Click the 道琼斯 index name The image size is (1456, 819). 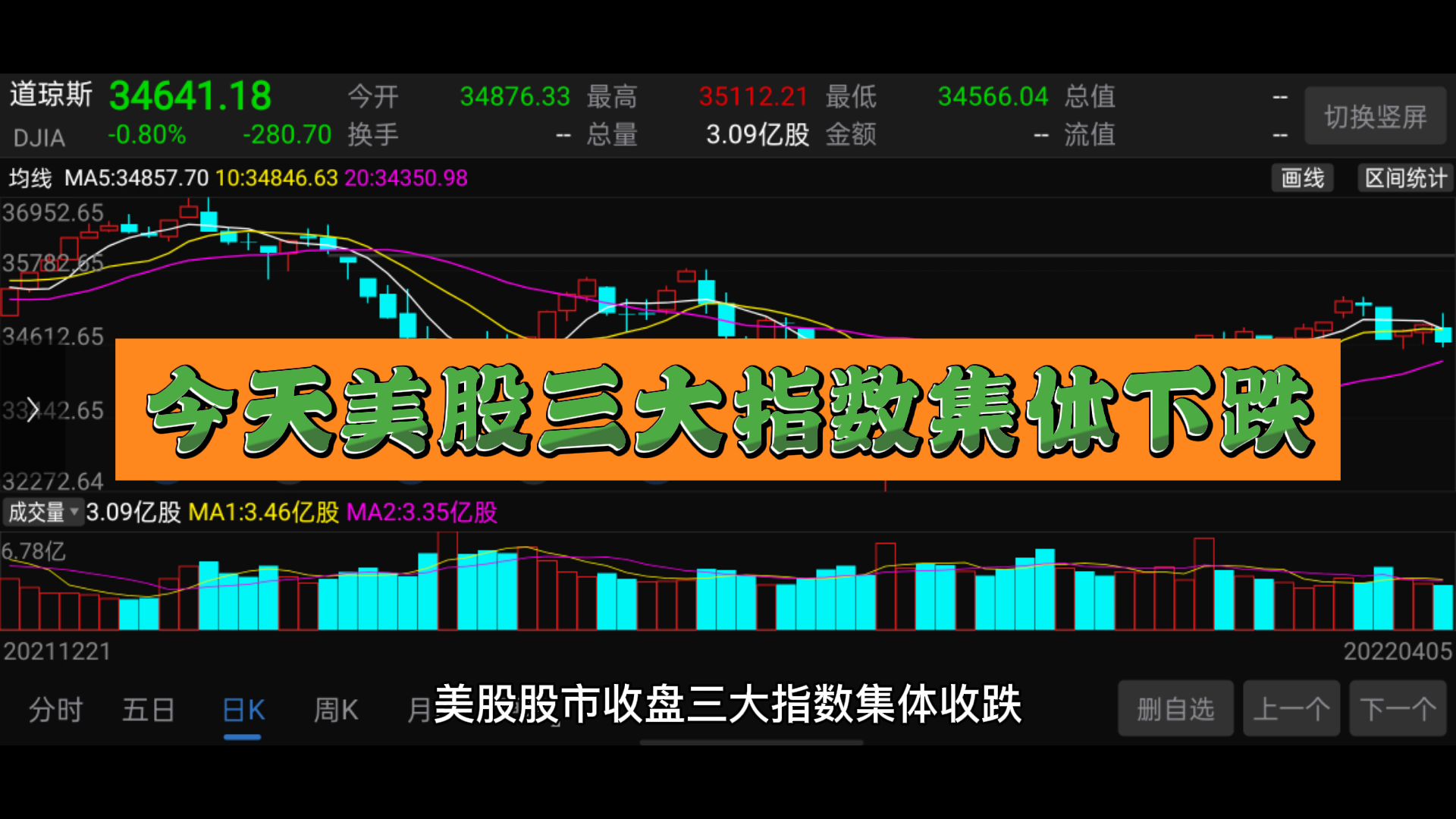(x=51, y=96)
